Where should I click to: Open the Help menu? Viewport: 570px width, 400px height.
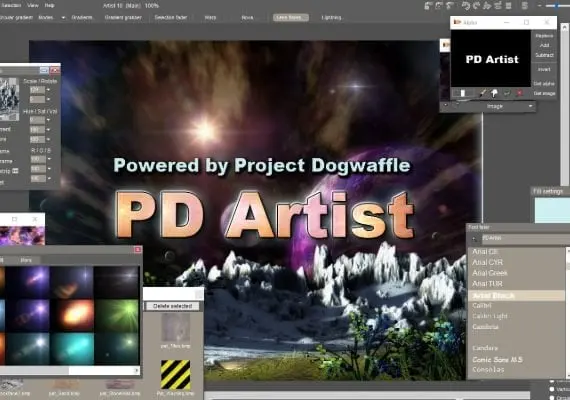[49, 5]
